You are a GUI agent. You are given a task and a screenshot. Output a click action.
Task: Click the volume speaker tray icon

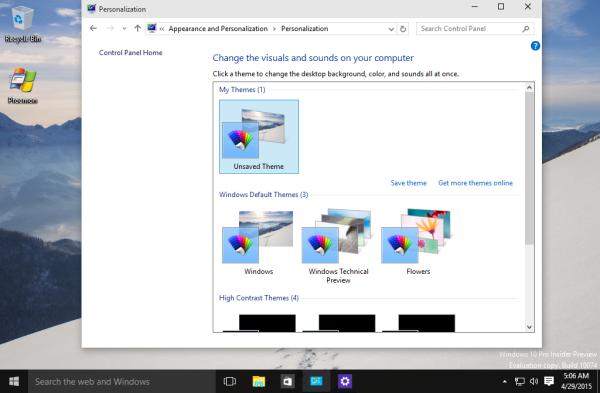[x=534, y=381]
